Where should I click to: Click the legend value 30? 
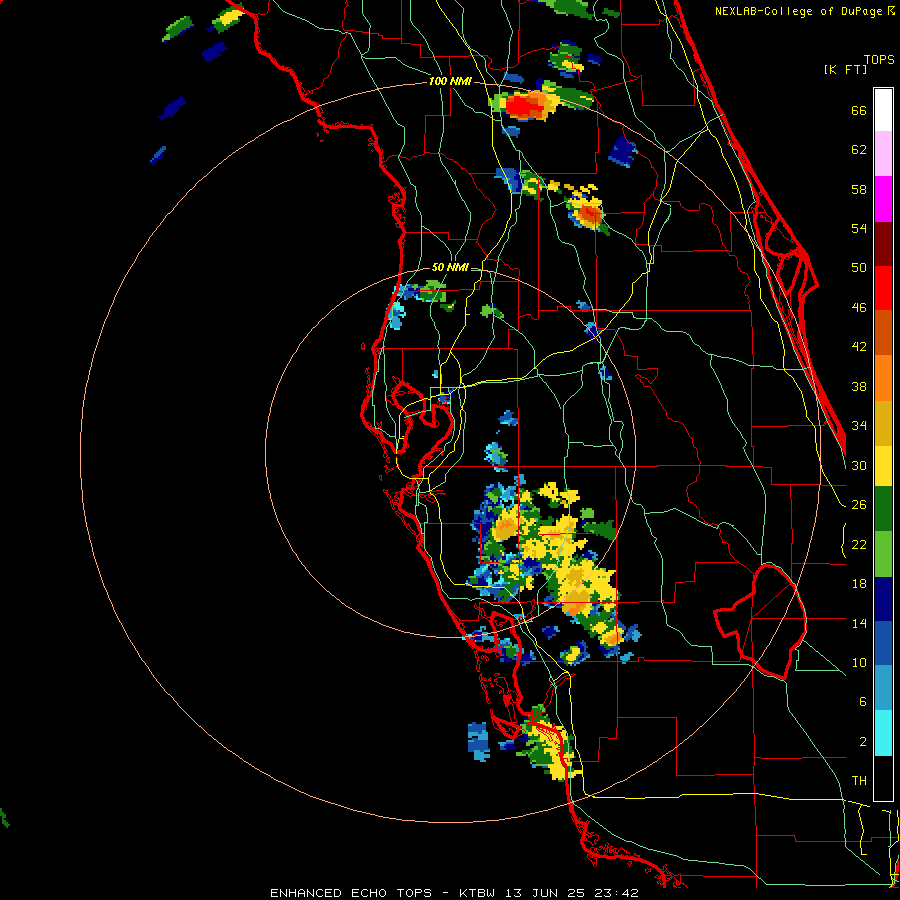click(x=859, y=465)
